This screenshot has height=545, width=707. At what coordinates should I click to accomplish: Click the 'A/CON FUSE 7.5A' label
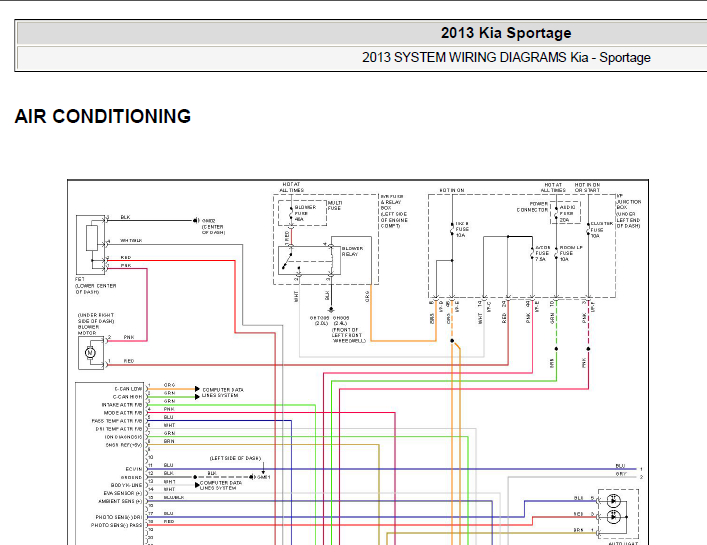point(542,253)
